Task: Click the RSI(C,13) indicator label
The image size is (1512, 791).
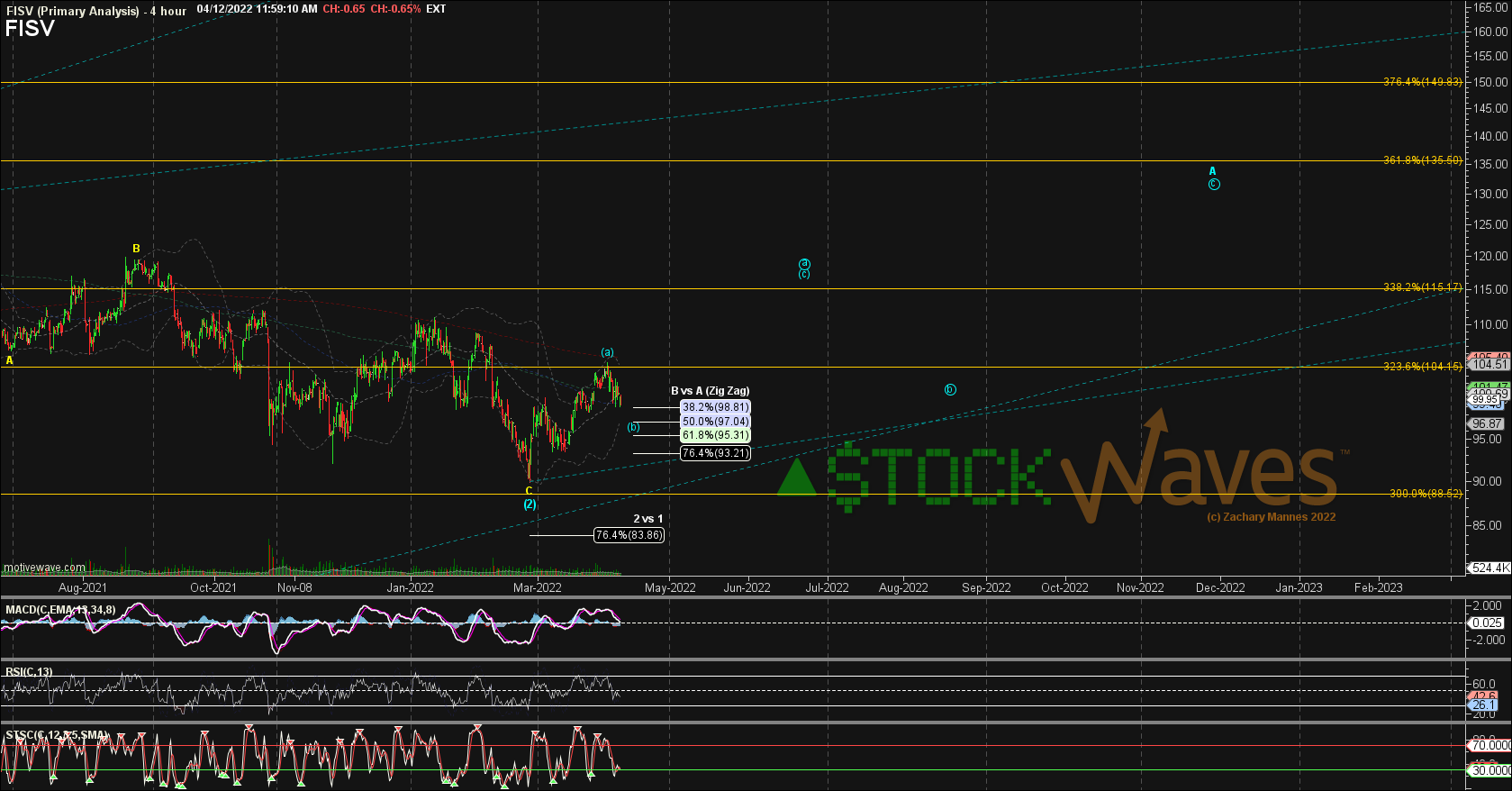Action: (x=29, y=672)
